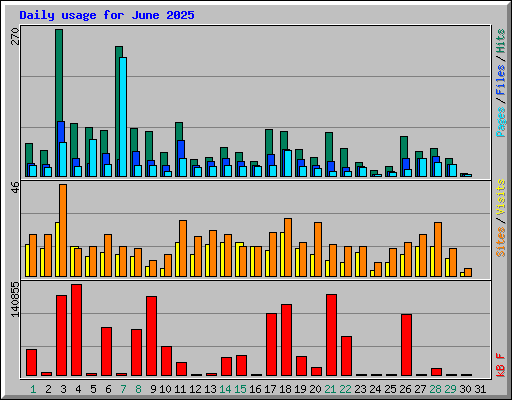The height and width of the screenshot is (400, 512).
Task: Click the 140855 KB axis label
Action: click(x=15, y=299)
